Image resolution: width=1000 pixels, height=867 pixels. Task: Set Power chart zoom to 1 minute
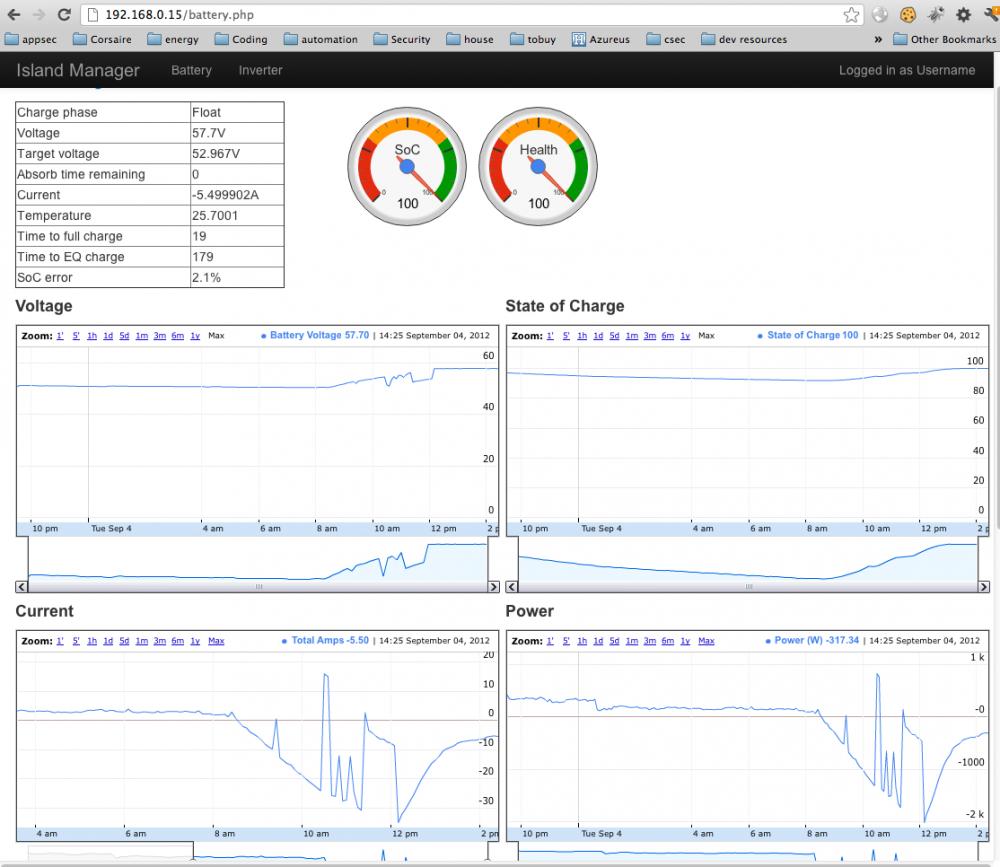click(x=550, y=641)
